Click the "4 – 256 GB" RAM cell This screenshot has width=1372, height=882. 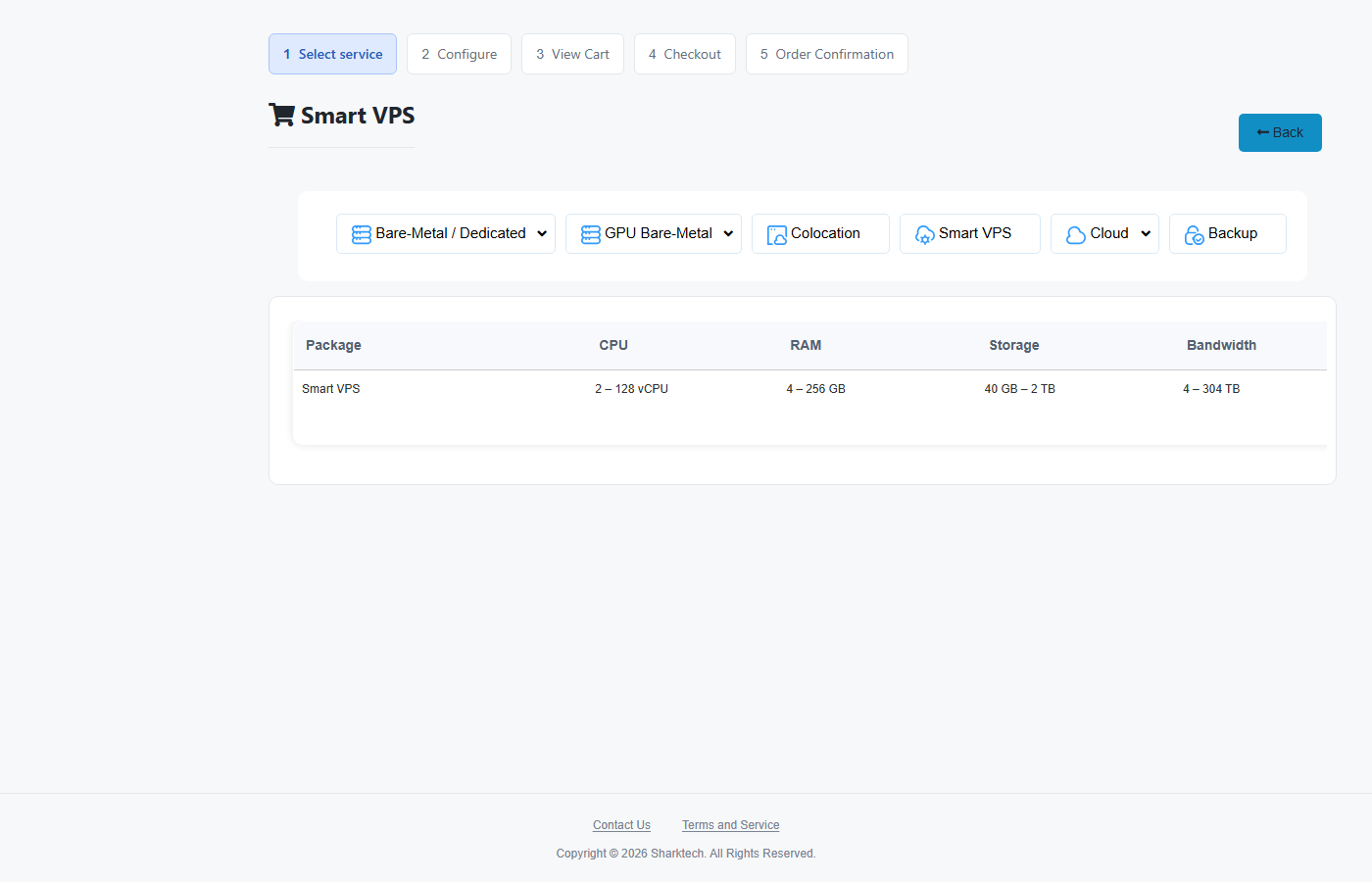(815, 389)
